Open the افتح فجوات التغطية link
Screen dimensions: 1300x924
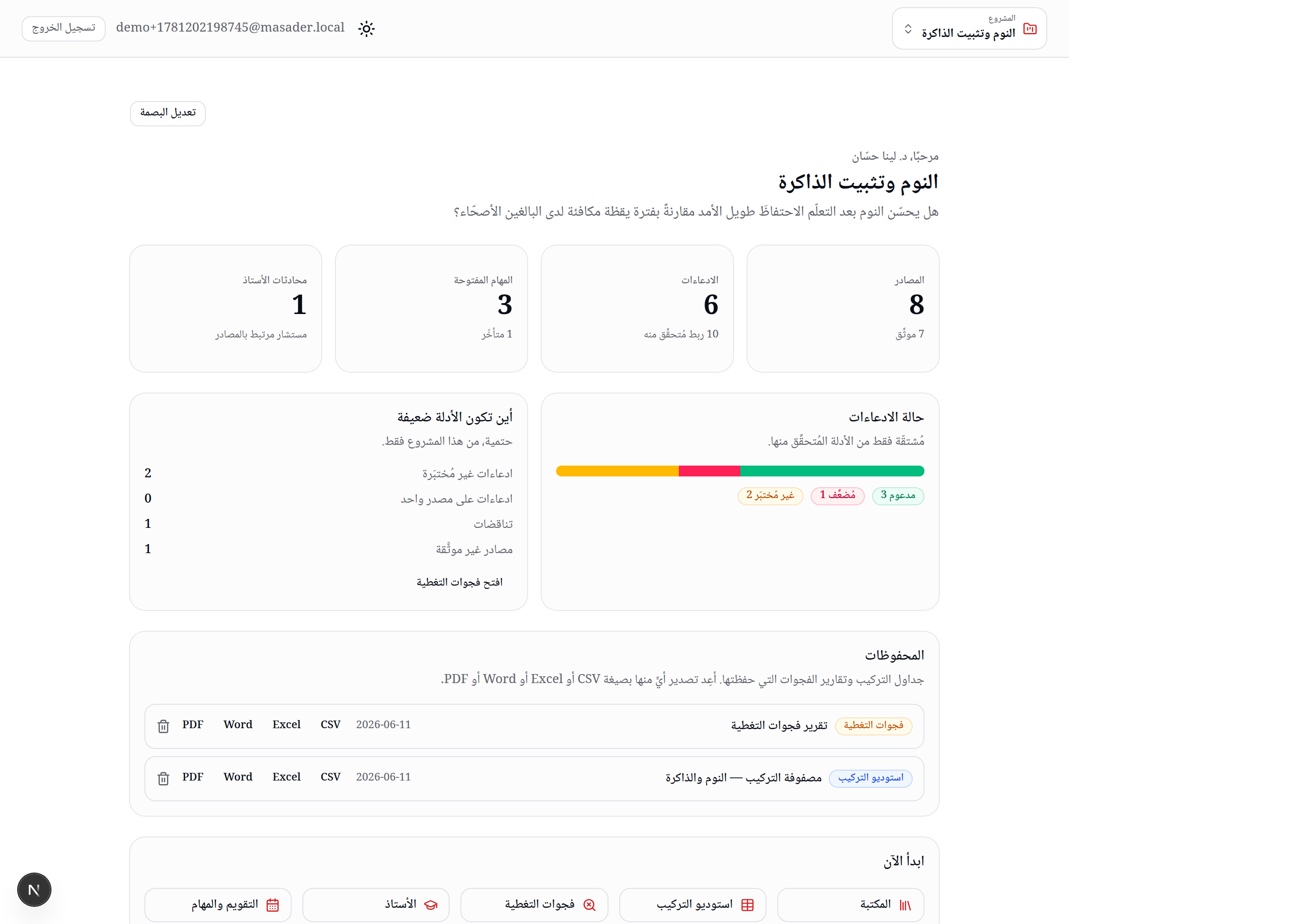pos(460,582)
